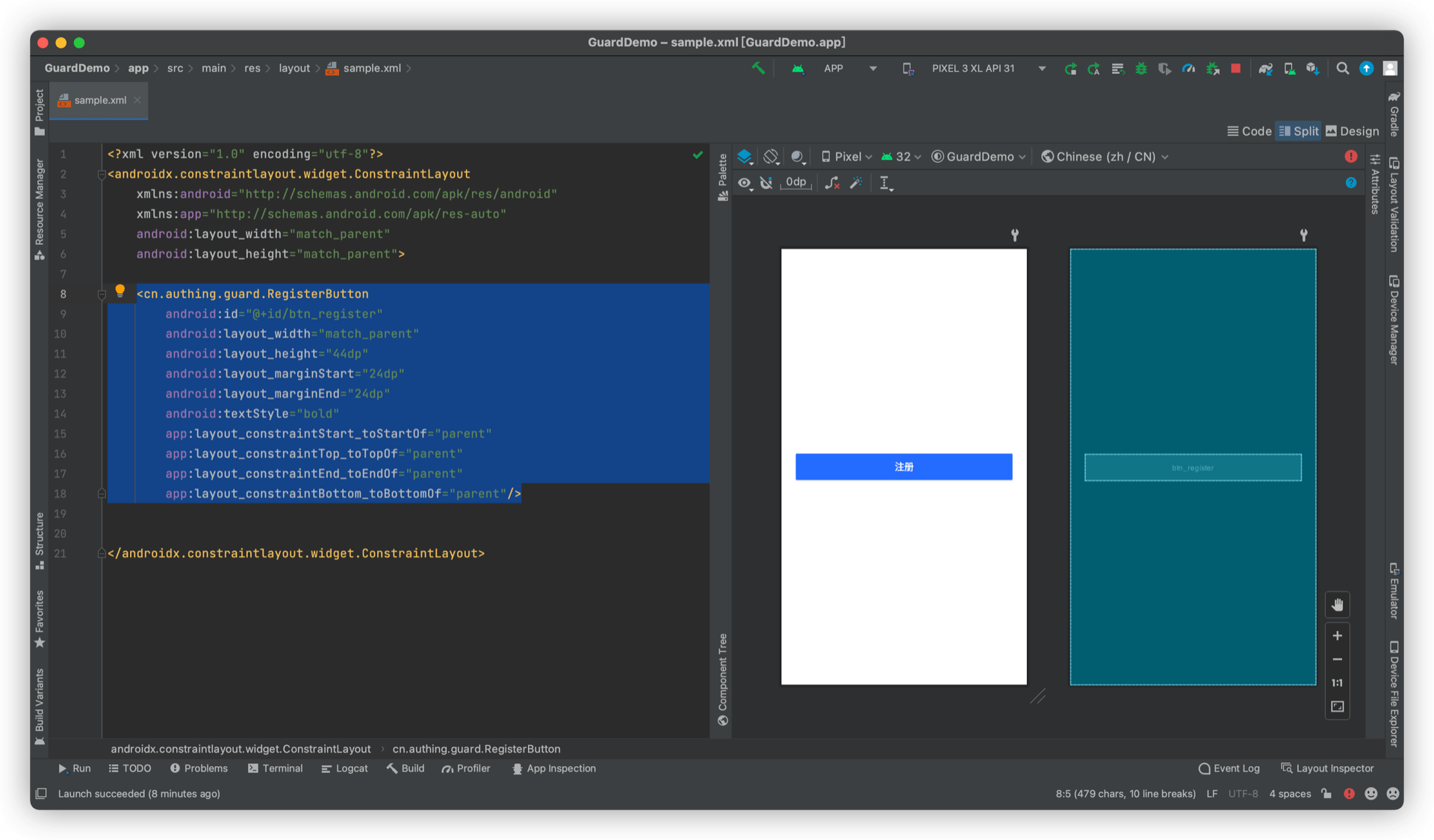Viewport: 1434px width, 840px height.
Task: Select the Pan hand tool in preview
Action: (x=1337, y=605)
